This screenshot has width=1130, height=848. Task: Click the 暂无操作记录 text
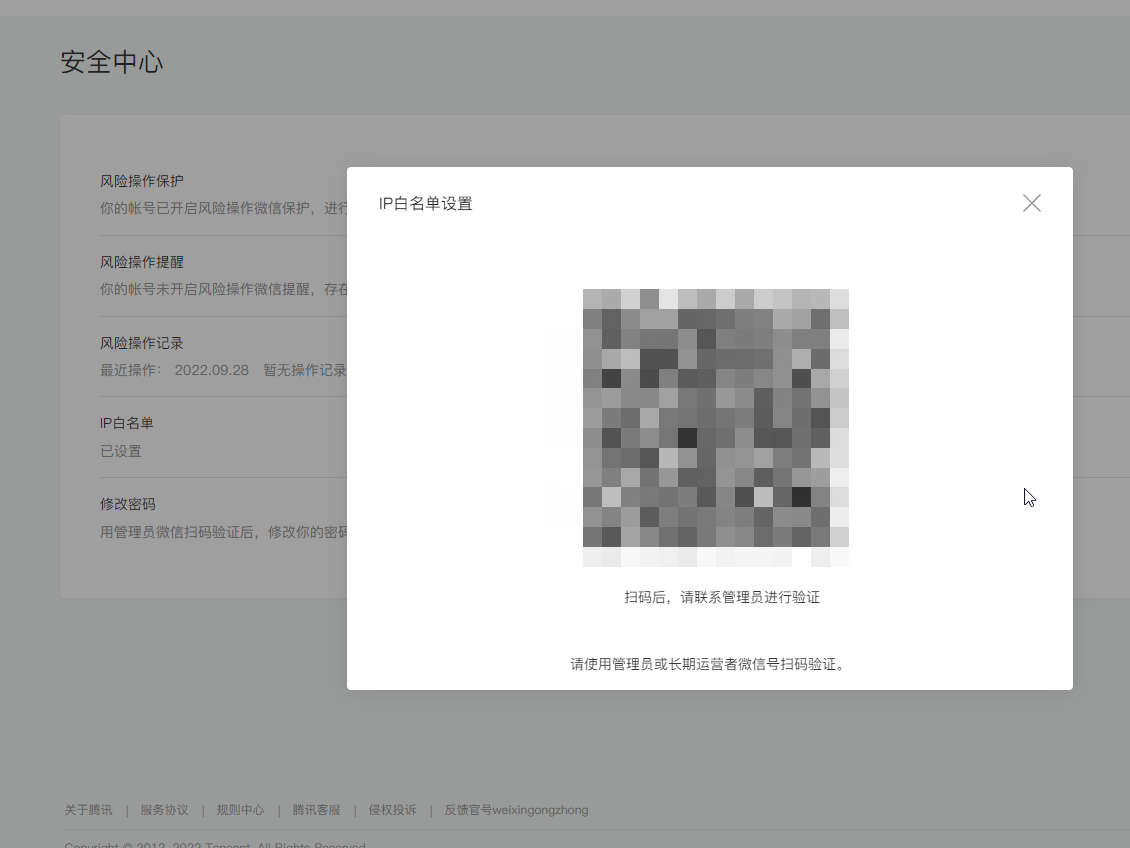tap(305, 370)
